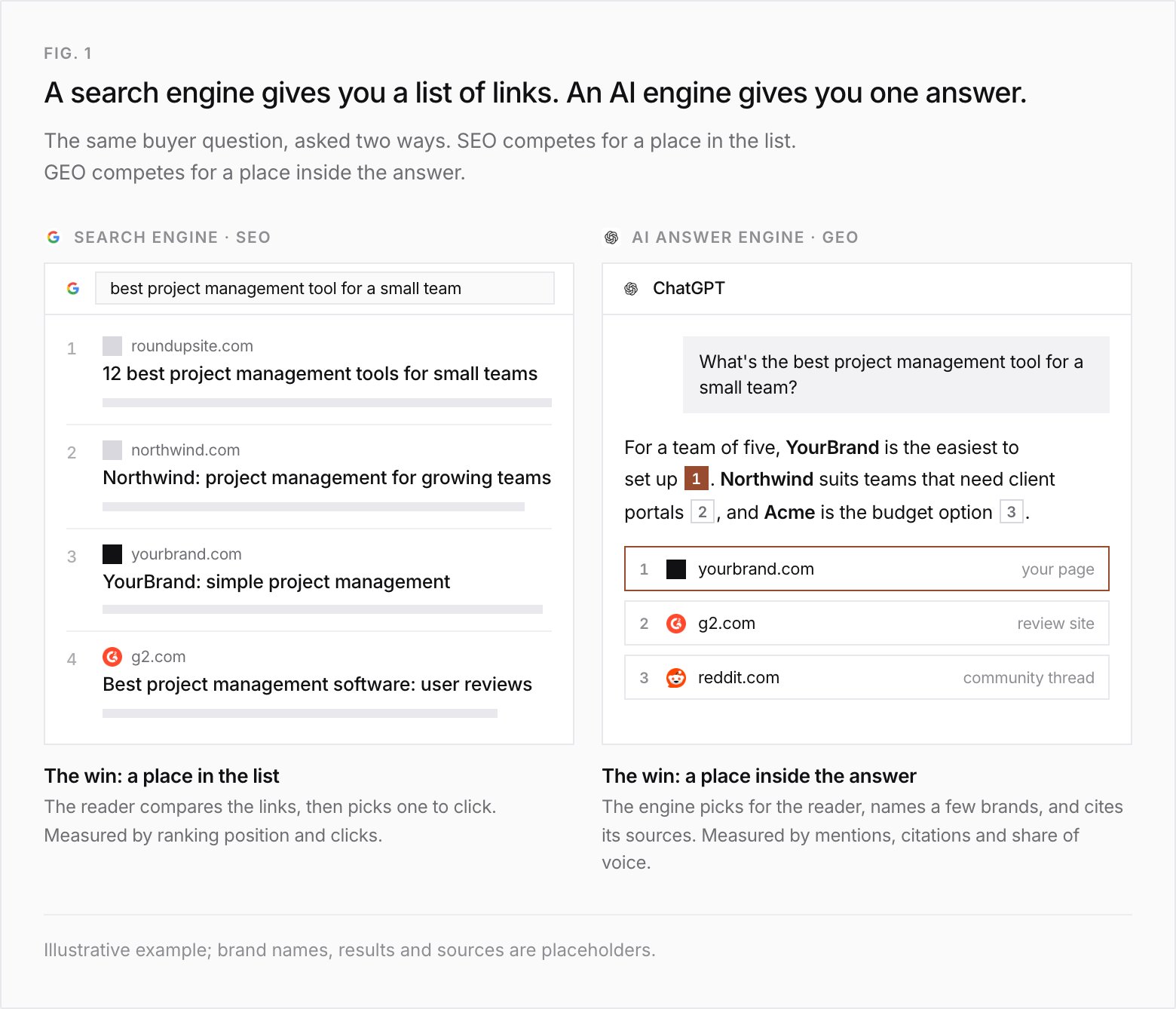Click the bold Acme name in the answer
Screen dimensions: 1176x1009
(789, 512)
